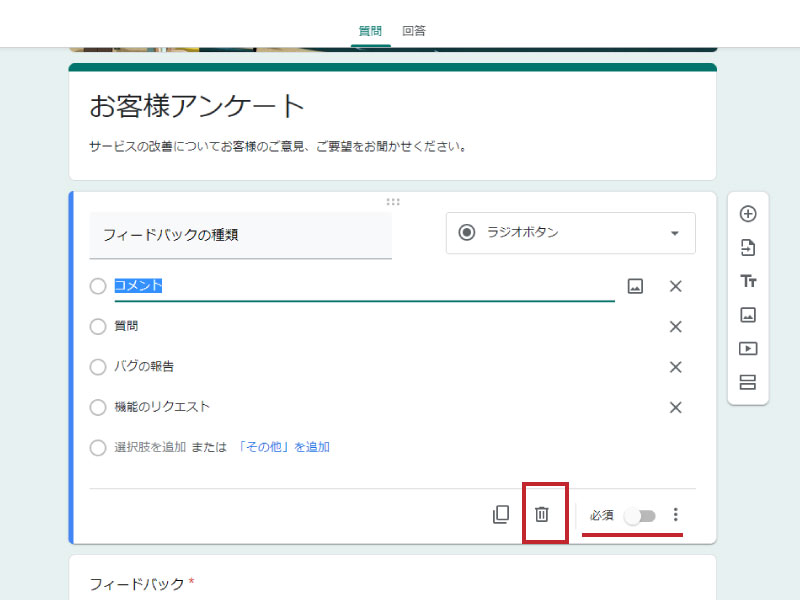Add a new section from the side toolbar
The height and width of the screenshot is (600, 800).
click(747, 382)
